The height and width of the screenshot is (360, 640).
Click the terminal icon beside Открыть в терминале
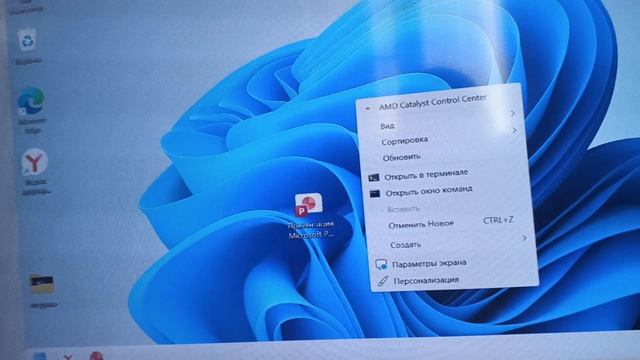(x=373, y=178)
